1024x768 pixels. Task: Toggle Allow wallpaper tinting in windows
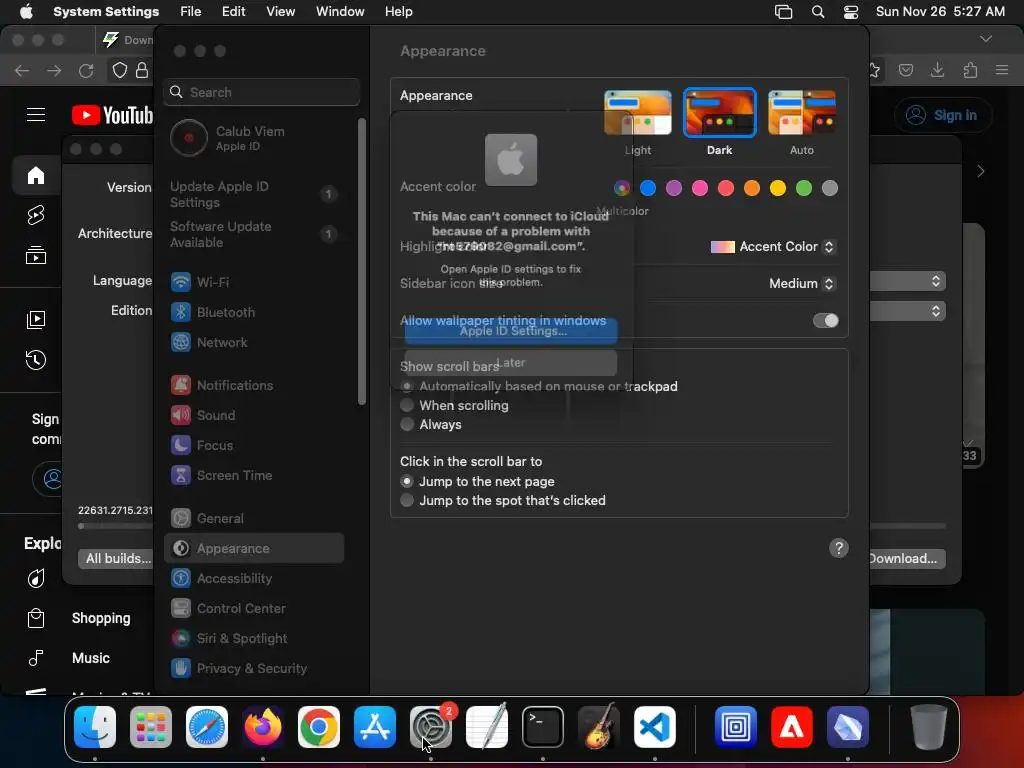[825, 321]
